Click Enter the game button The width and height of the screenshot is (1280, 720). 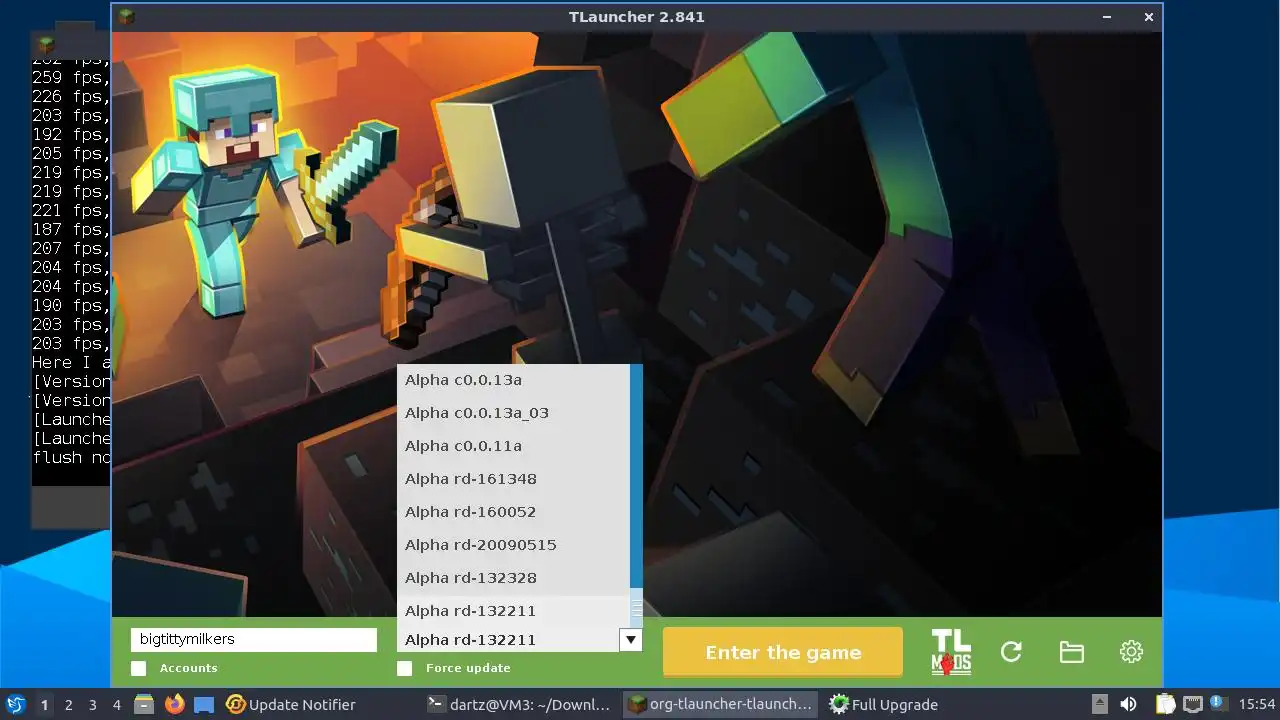click(x=783, y=652)
